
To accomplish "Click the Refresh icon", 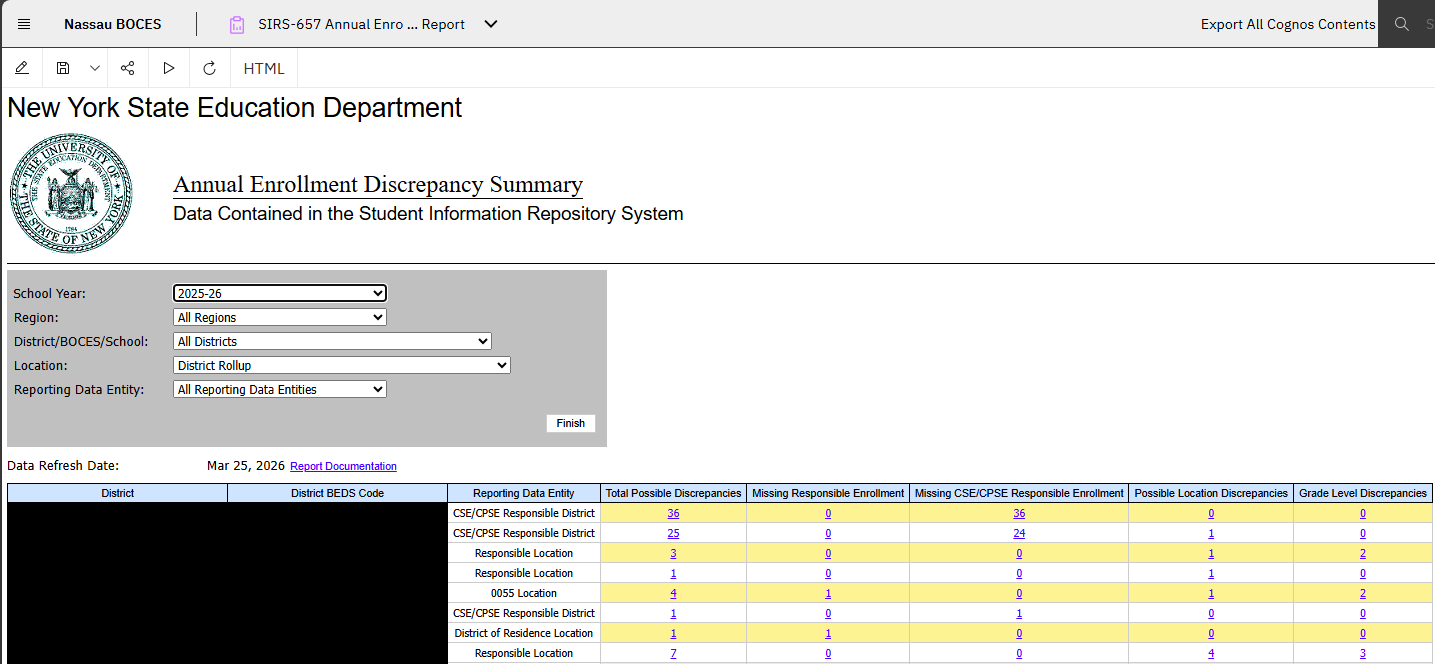I will click(x=209, y=68).
